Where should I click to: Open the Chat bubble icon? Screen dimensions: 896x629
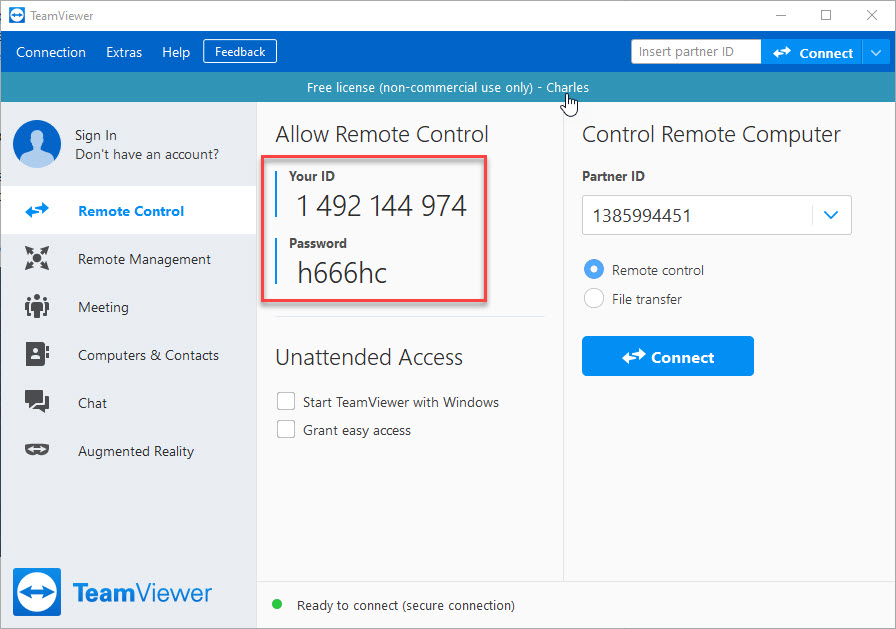[37, 403]
